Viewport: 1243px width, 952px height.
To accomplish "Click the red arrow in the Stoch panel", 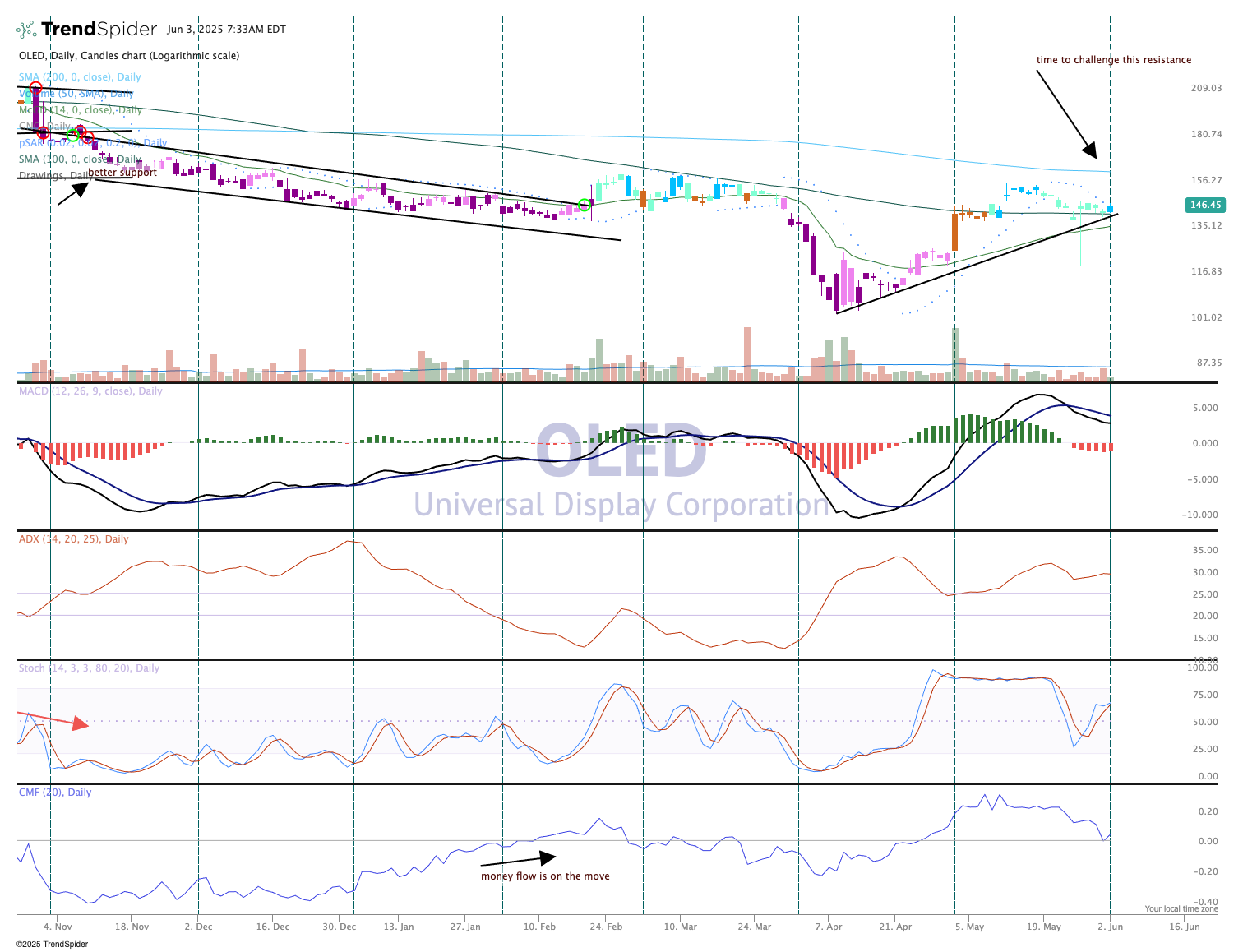I will click(79, 723).
